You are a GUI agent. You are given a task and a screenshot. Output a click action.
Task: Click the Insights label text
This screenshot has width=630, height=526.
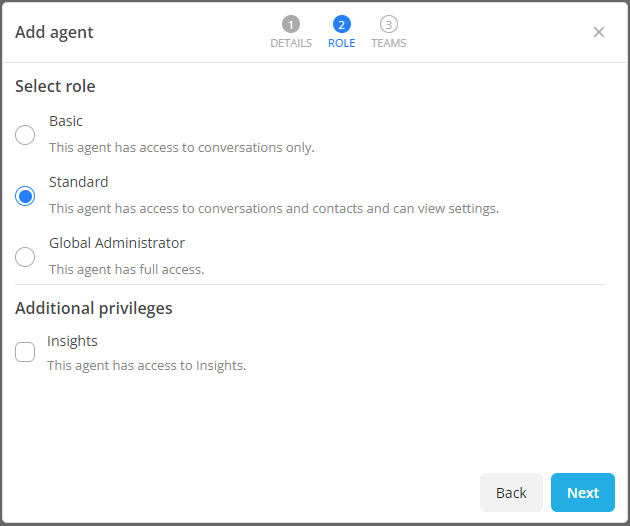[x=72, y=341]
